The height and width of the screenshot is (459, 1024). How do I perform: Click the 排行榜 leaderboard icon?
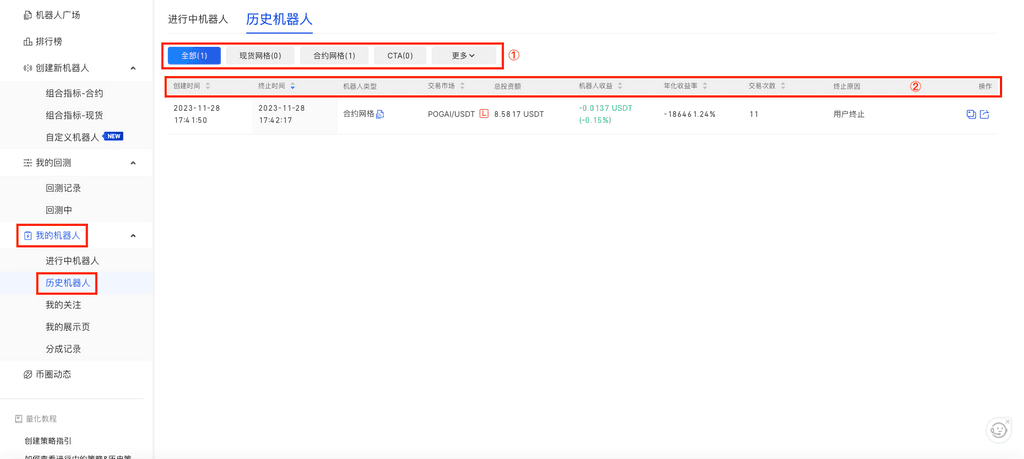pyautogui.click(x=27, y=42)
